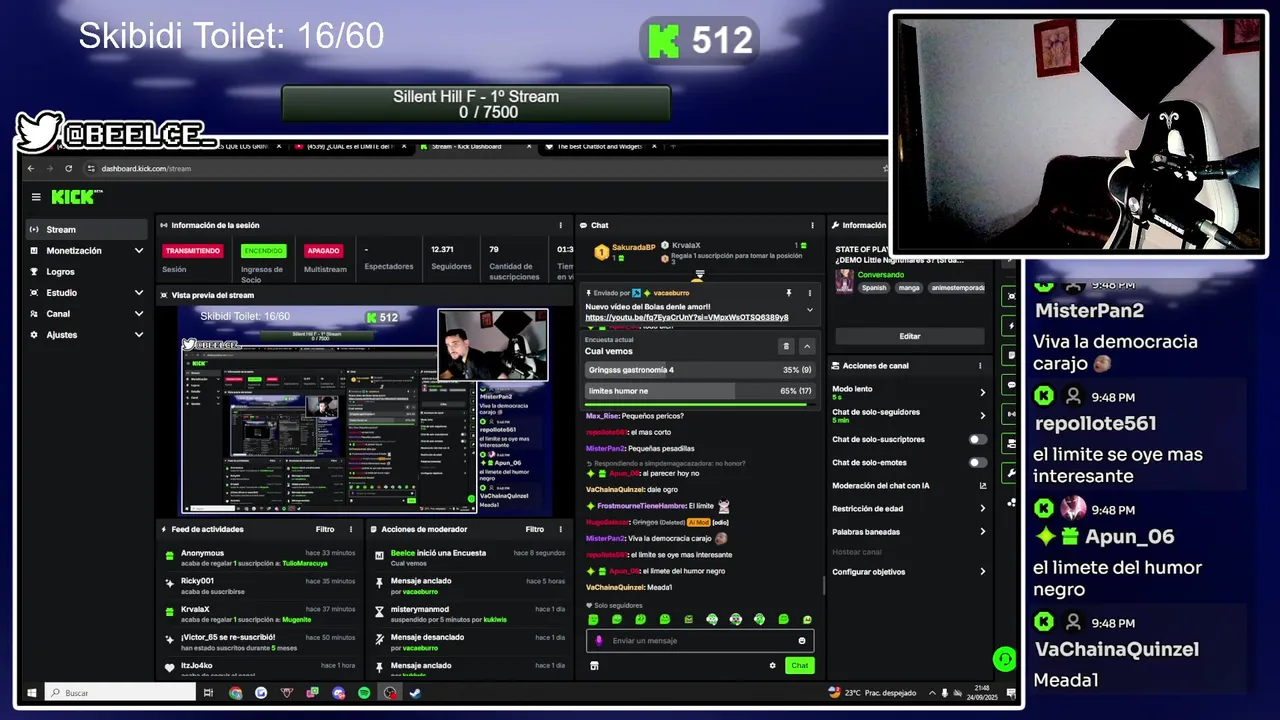
Task: Open external link for Moderación del chat con IA
Action: coord(983,486)
